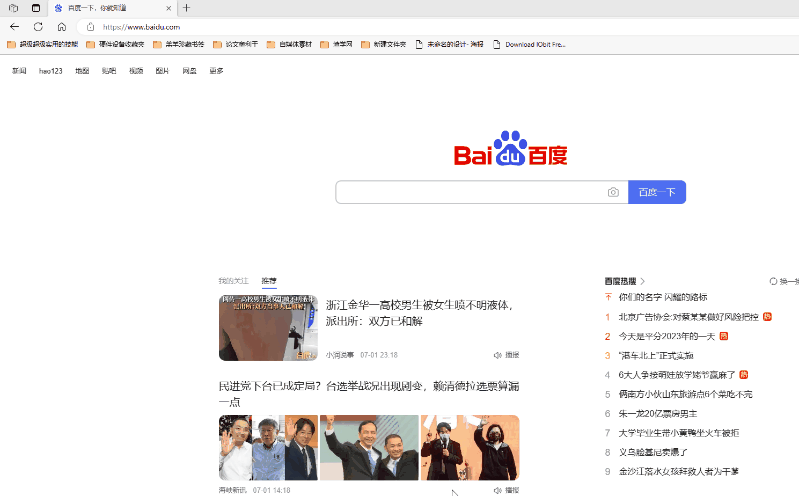Open headline 浙江金华一高校男生被女生喷不明液体
Viewport: 799px width, 496px height.
click(x=419, y=313)
